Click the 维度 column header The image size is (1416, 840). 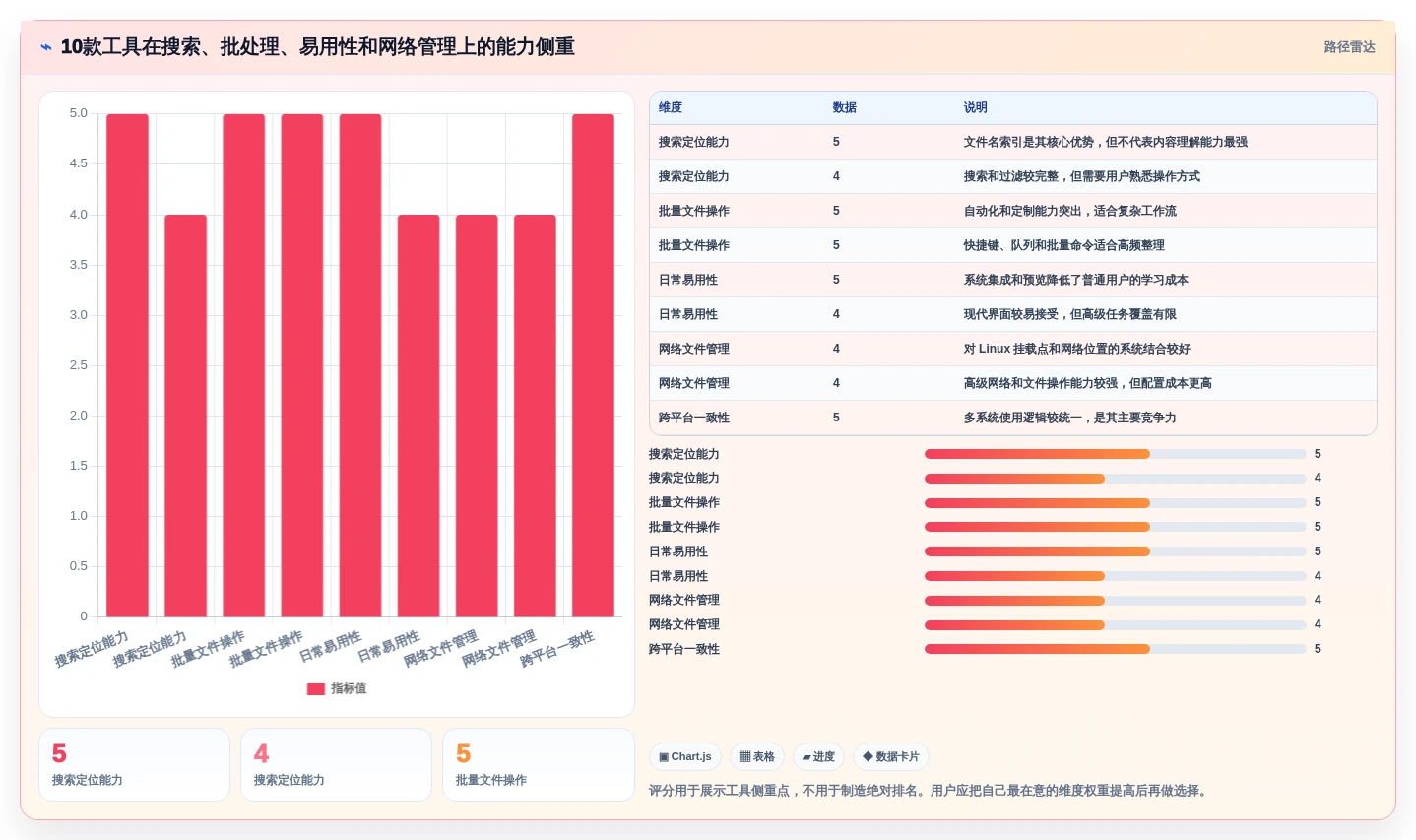(x=671, y=108)
